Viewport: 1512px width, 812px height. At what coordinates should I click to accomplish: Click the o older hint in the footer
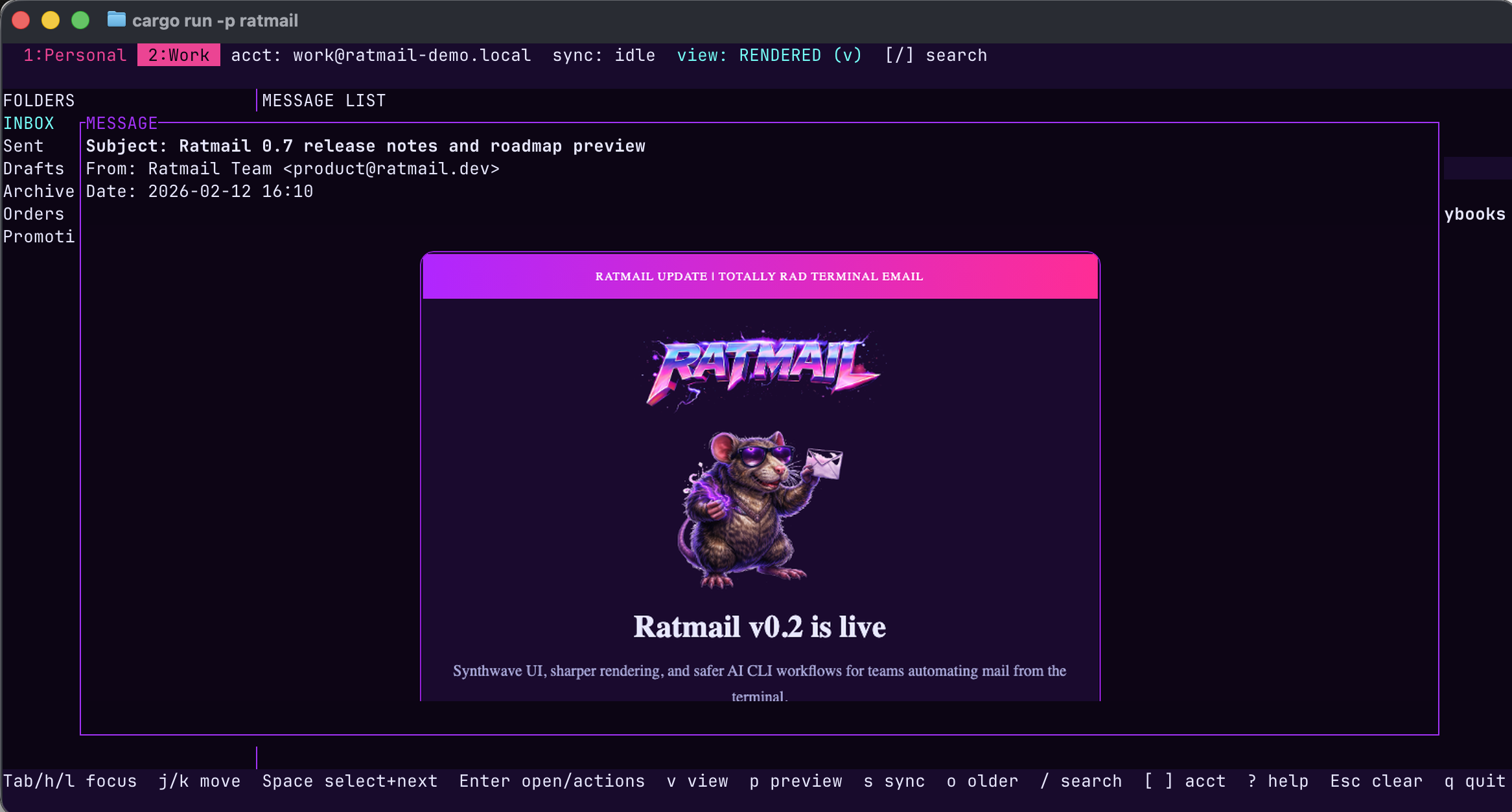pyautogui.click(x=981, y=781)
